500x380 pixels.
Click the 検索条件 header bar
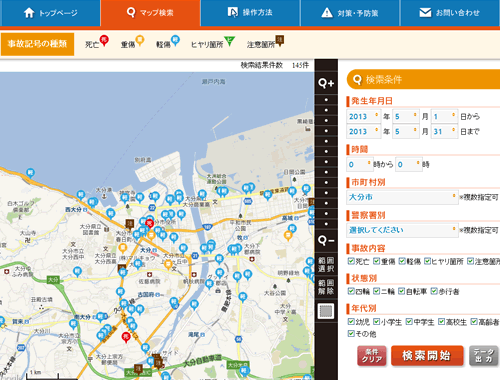tap(423, 79)
